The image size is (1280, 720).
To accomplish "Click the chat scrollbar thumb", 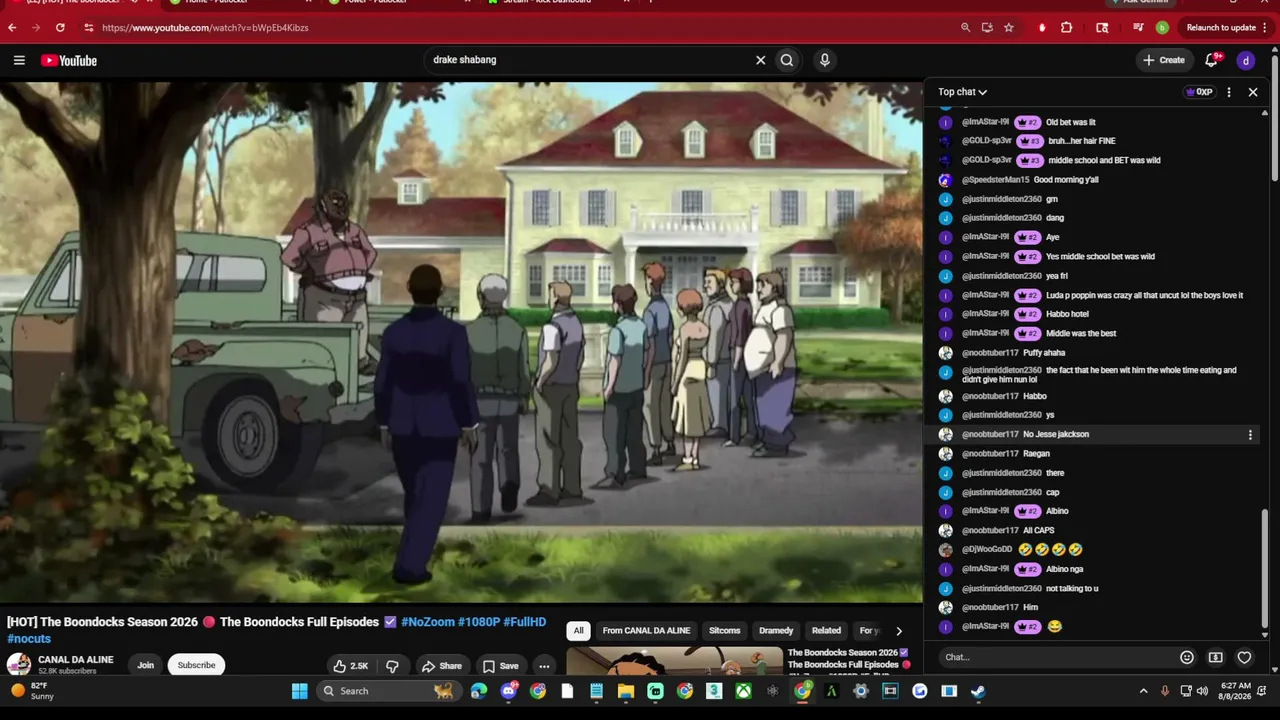I will [x=1265, y=566].
